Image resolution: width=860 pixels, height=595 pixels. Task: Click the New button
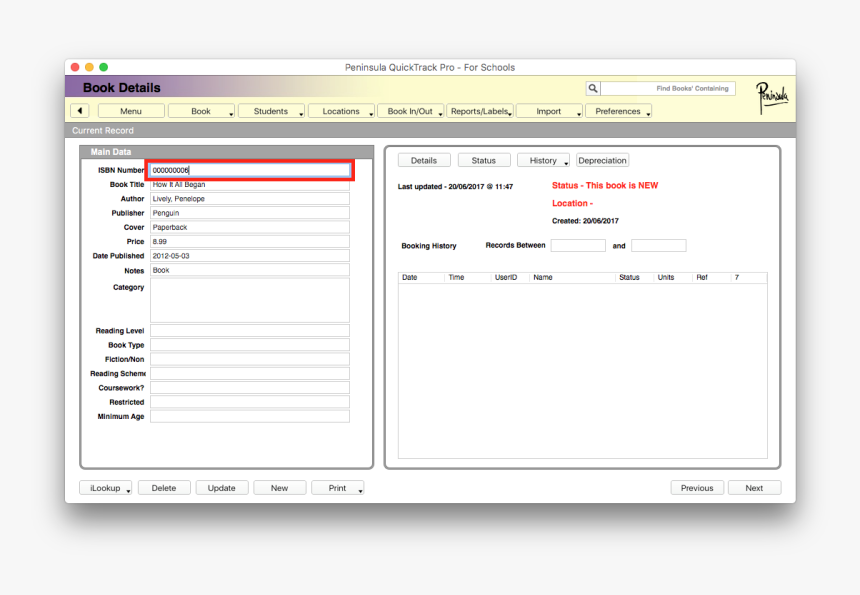point(280,488)
